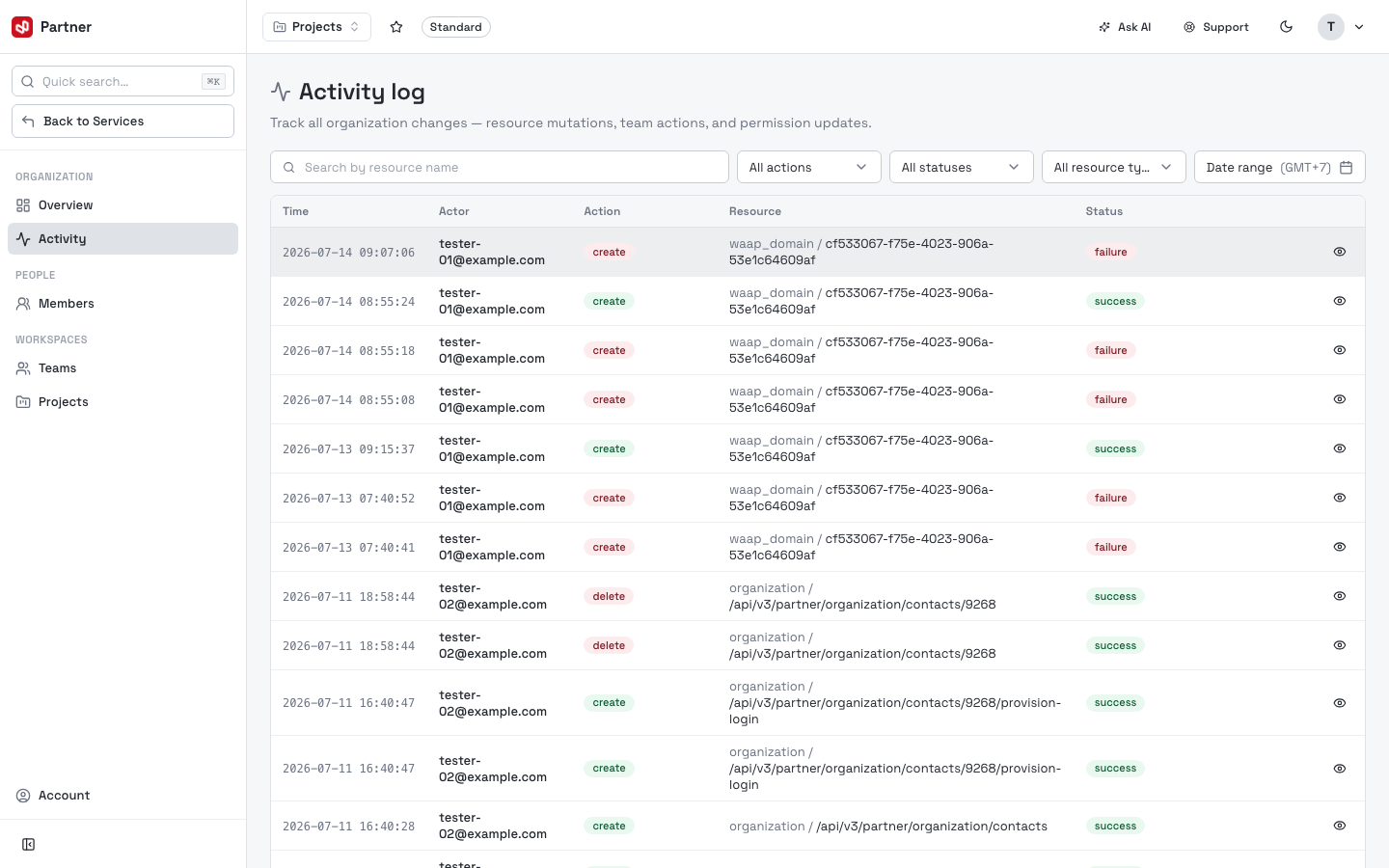Click the Partner logo icon
This screenshot has width=1389, height=868.
point(22,27)
